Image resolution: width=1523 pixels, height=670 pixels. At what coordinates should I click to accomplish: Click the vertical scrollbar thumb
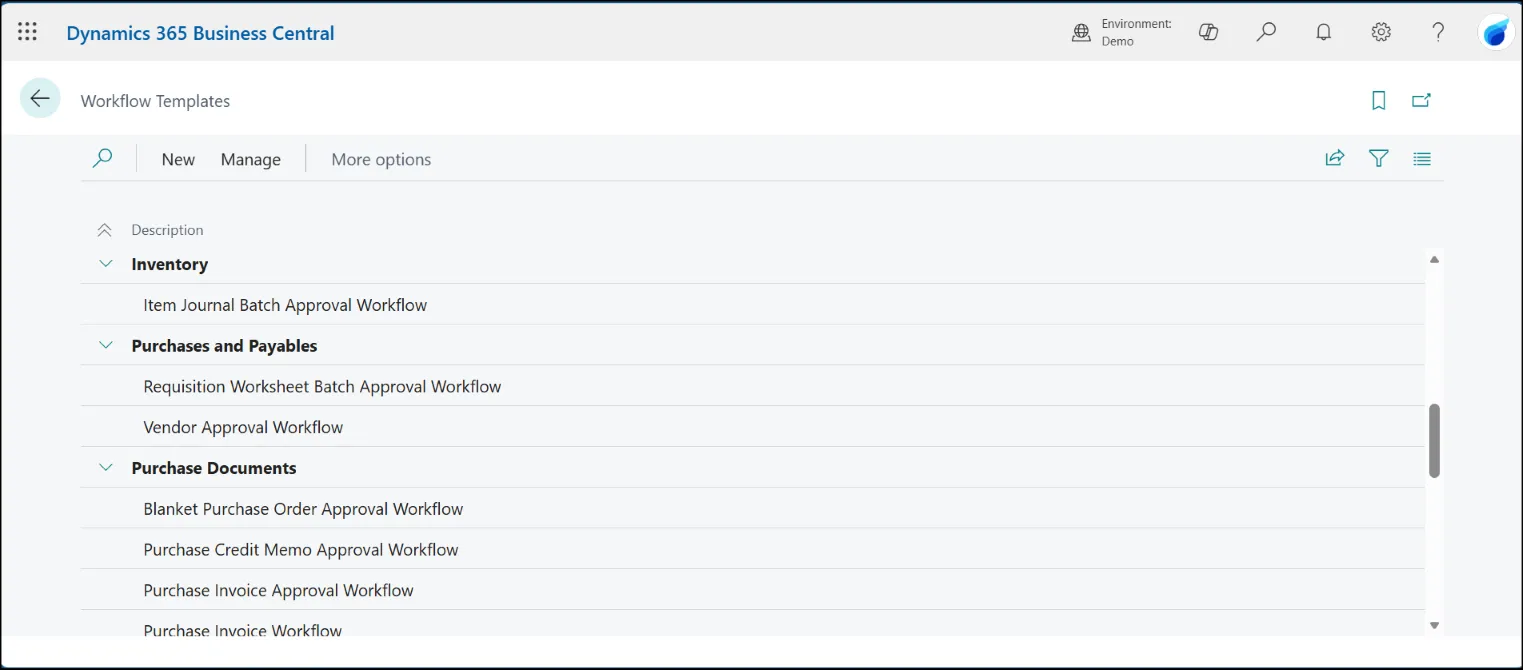(x=1434, y=440)
